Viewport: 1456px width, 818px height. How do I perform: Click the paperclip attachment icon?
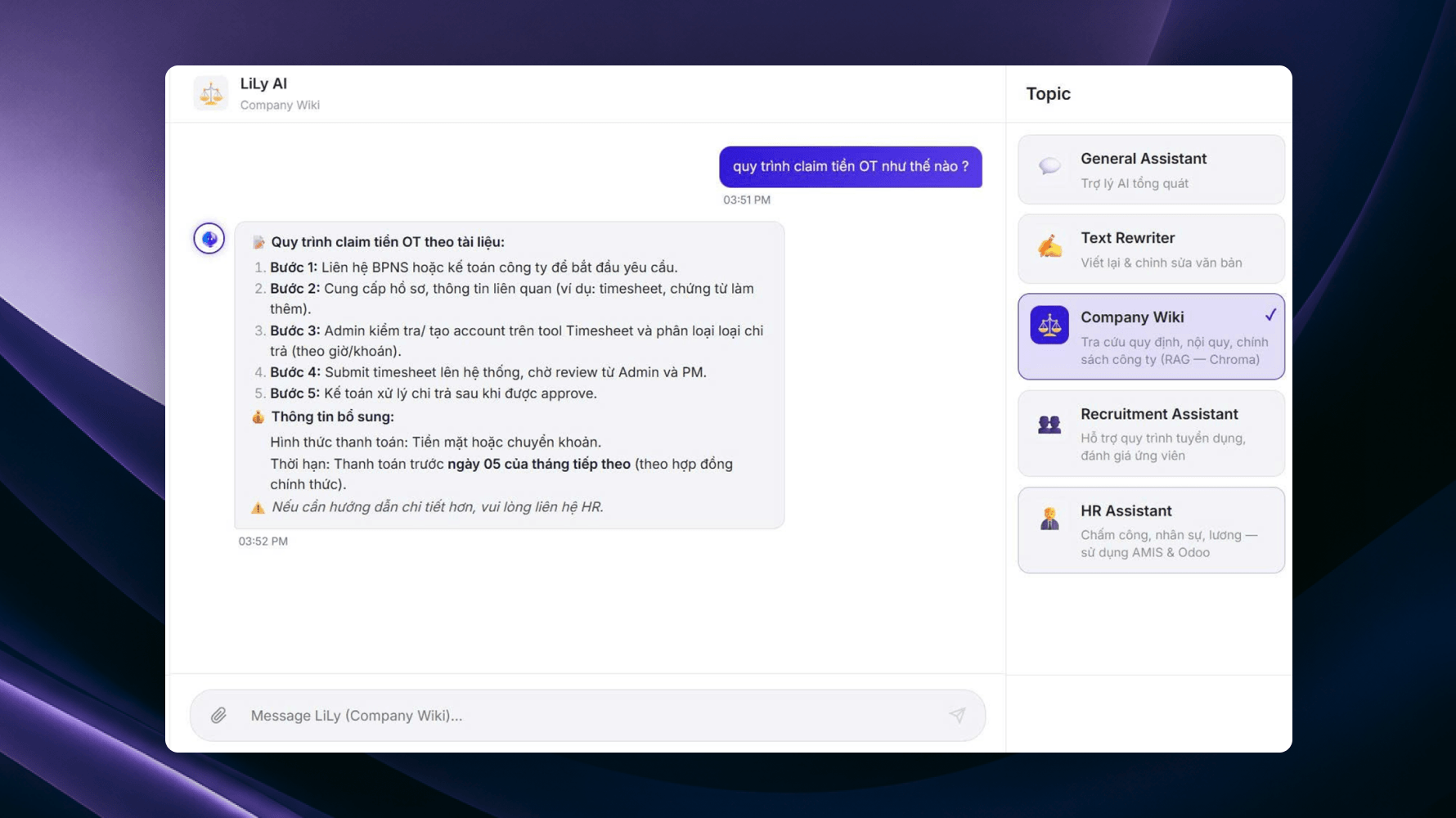(x=218, y=716)
